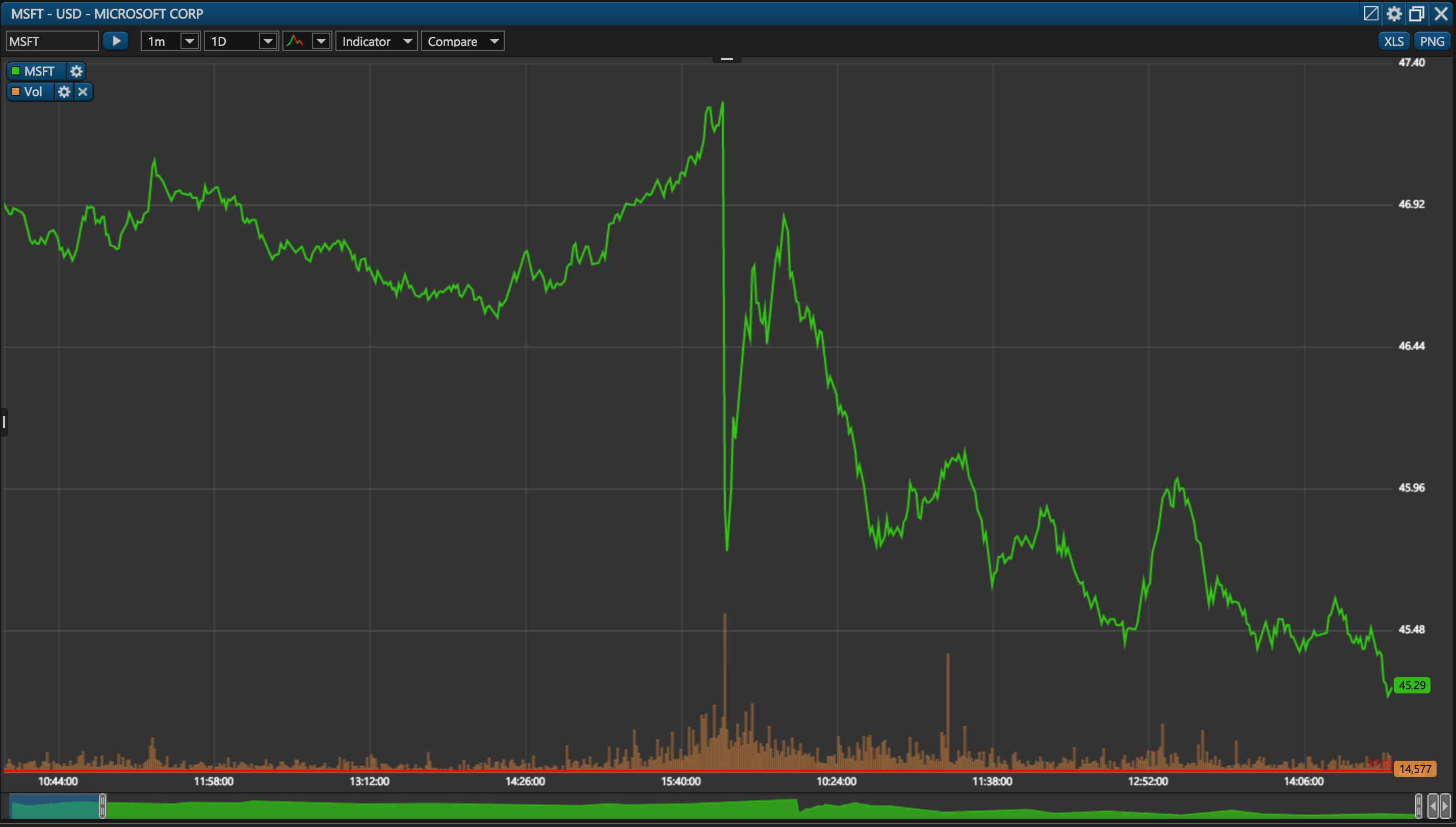Click the 46.92 price axis label
The image size is (1456, 827).
click(x=1411, y=204)
